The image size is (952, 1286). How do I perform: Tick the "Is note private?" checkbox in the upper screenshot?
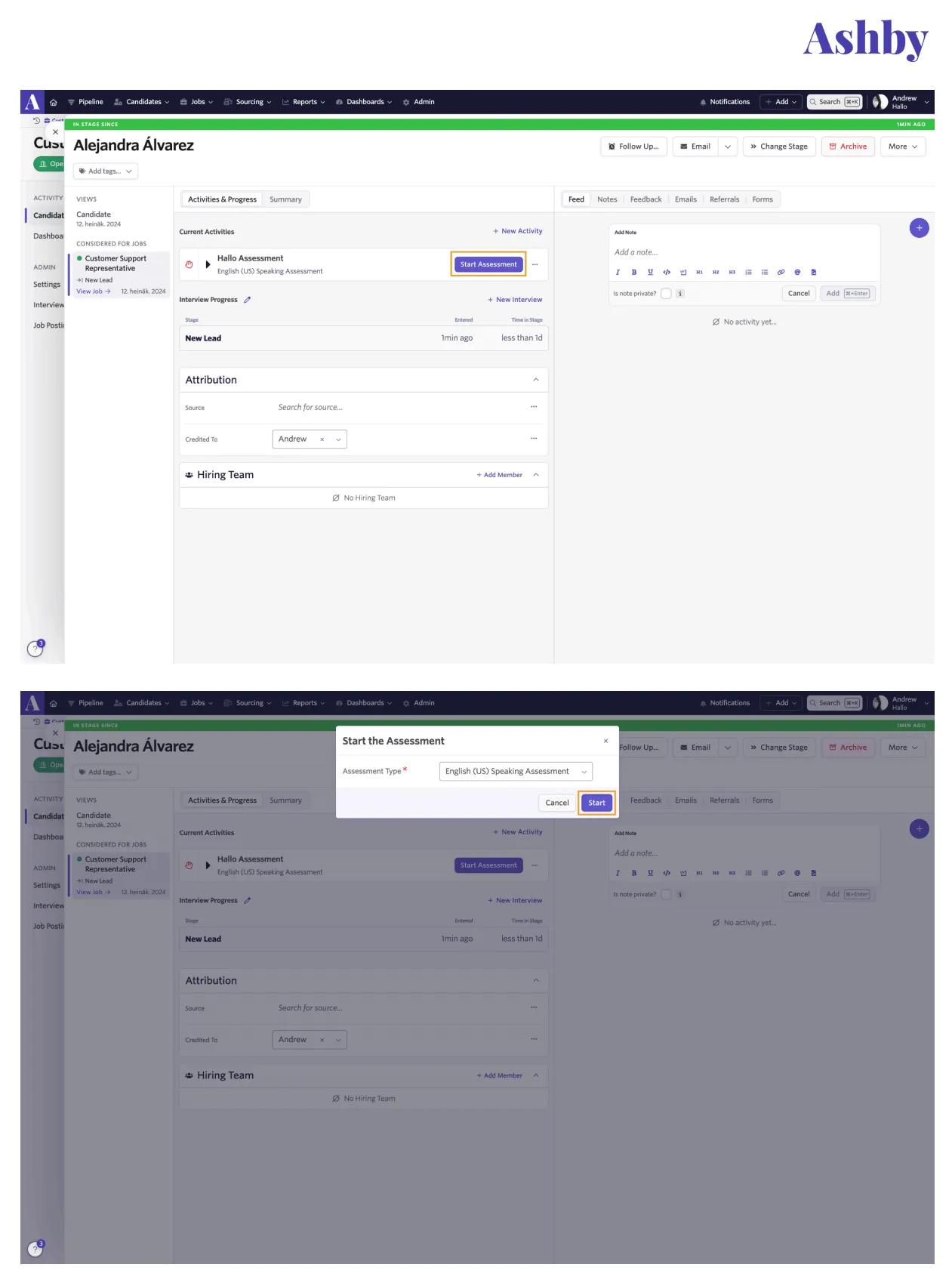click(666, 294)
